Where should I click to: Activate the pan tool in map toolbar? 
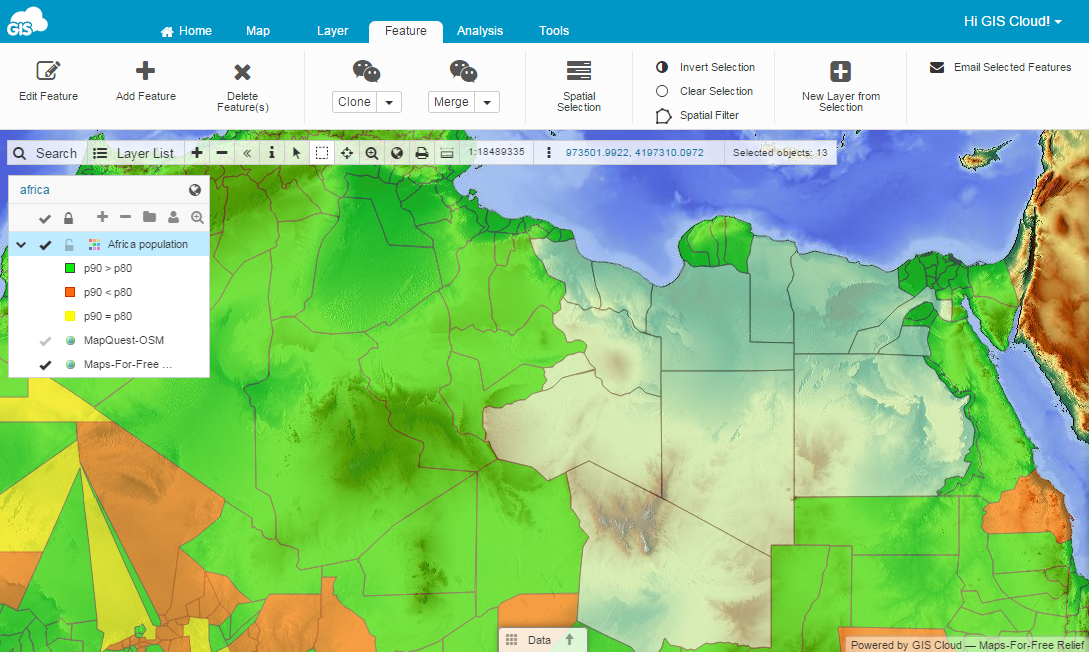pyautogui.click(x=347, y=153)
